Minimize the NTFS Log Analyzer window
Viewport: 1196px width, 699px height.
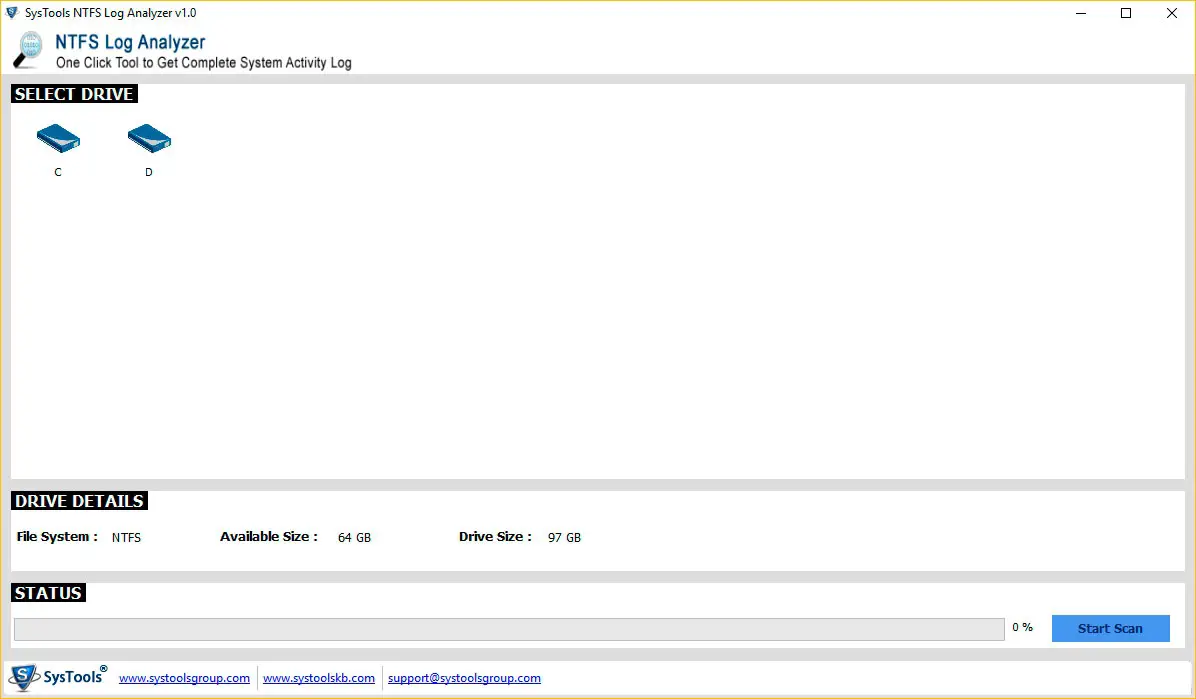click(x=1081, y=13)
